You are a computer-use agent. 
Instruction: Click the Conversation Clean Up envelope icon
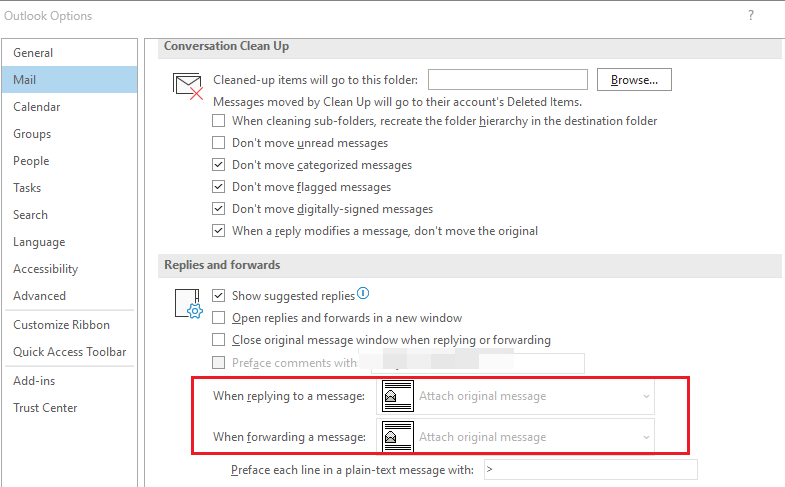(188, 86)
